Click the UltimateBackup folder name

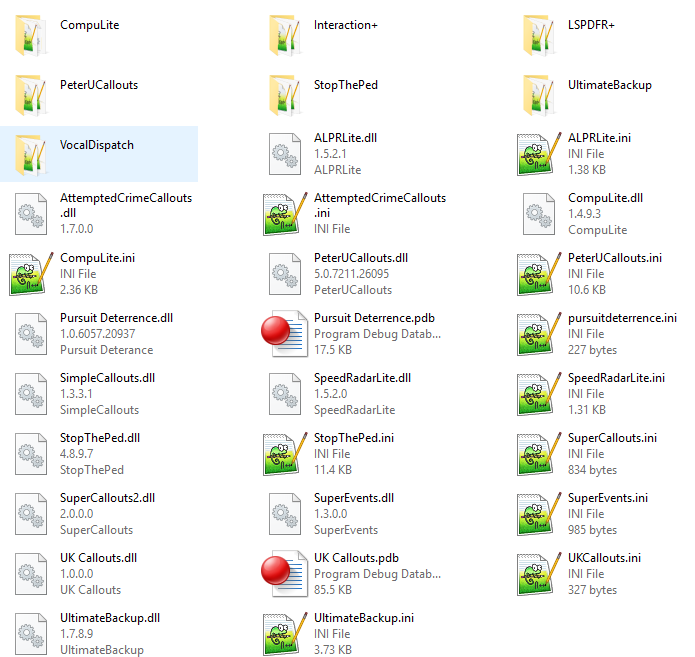tap(610, 85)
